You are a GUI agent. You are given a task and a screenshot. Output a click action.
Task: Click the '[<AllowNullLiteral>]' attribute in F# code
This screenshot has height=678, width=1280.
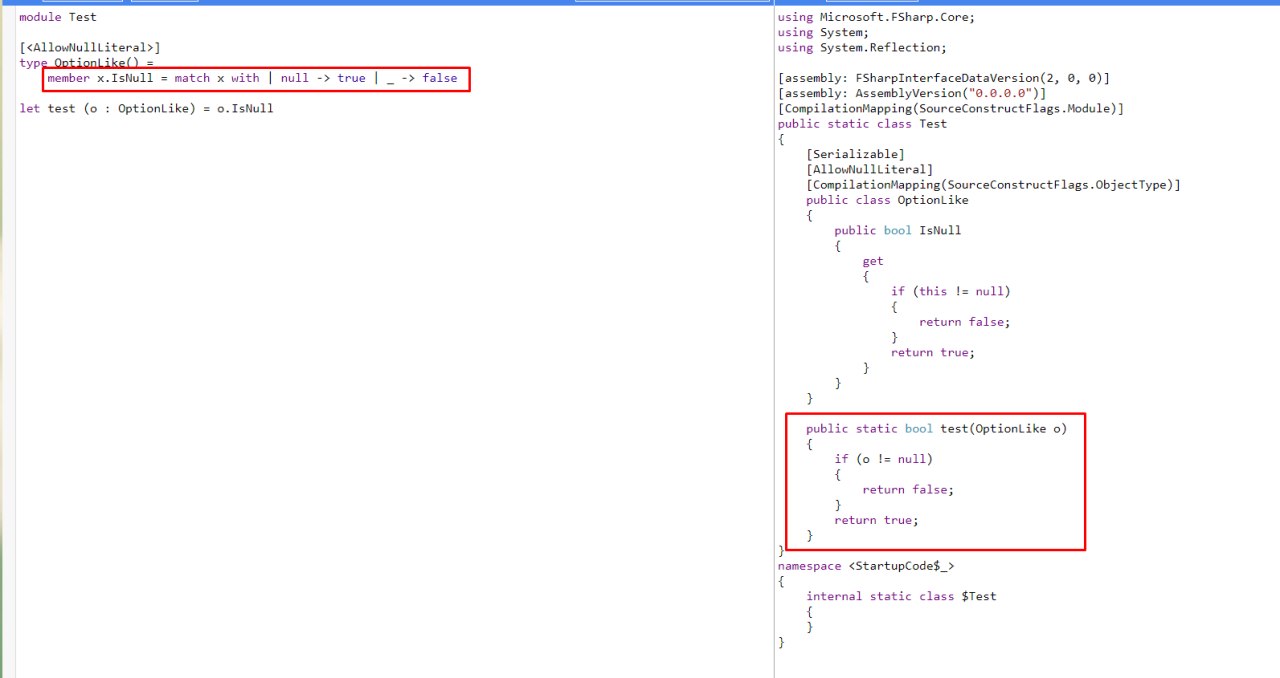(90, 47)
